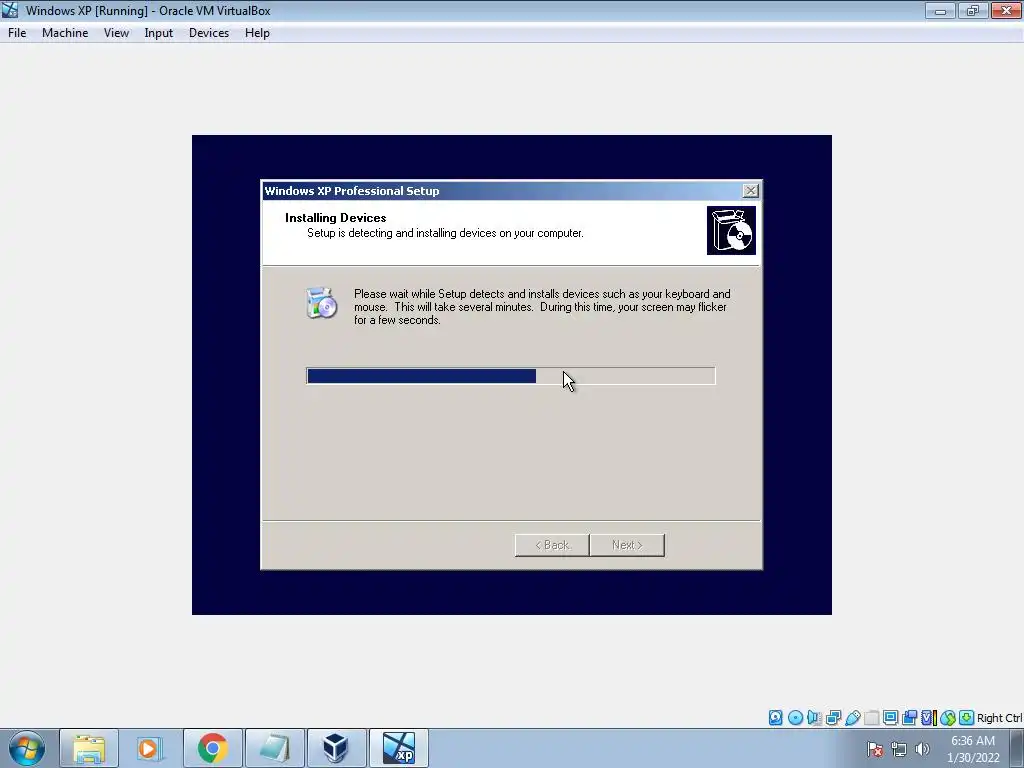Click the Next button in Setup

(627, 545)
